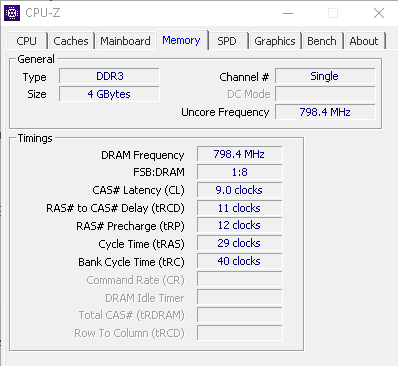Go to the SPD tab
Image resolution: width=398 pixels, height=366 pixels.
pos(227,41)
